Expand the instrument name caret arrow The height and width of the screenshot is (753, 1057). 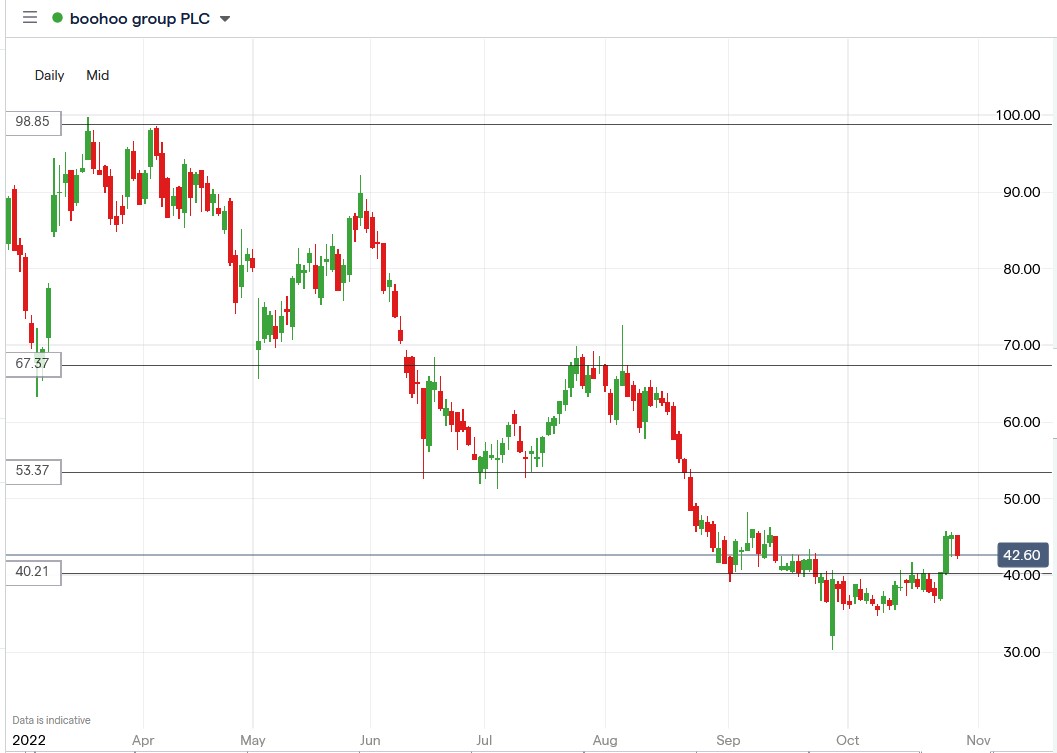224,18
